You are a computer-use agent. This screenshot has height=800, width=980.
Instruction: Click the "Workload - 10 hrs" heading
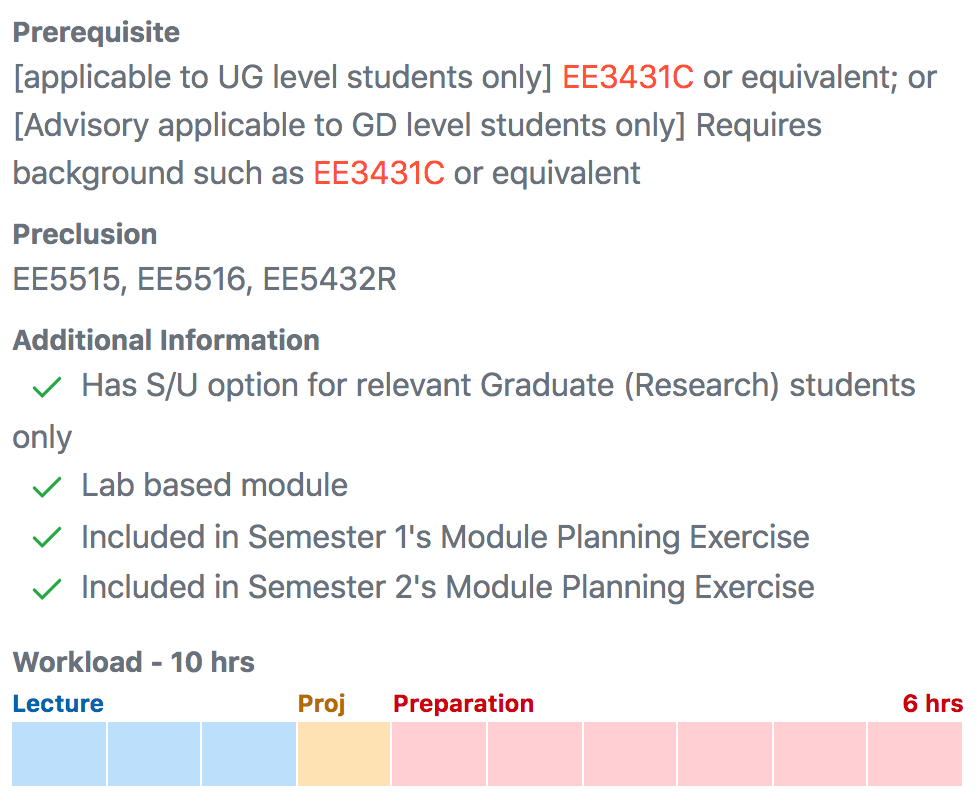click(134, 662)
